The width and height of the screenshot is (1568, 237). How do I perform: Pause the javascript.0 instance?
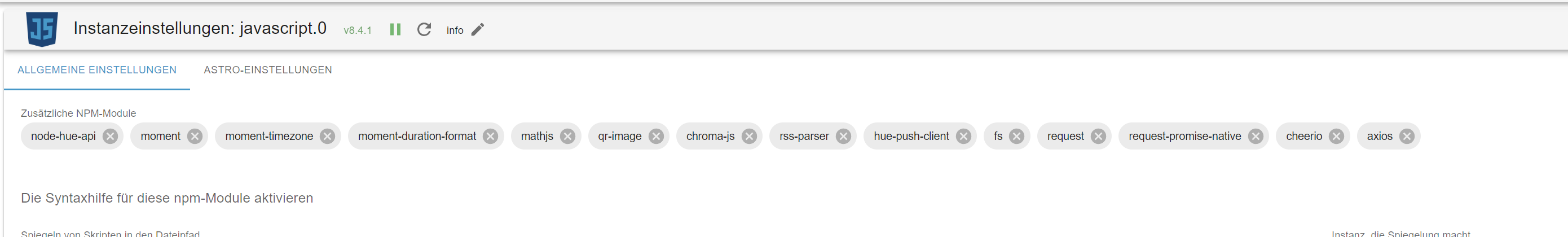pyautogui.click(x=395, y=29)
